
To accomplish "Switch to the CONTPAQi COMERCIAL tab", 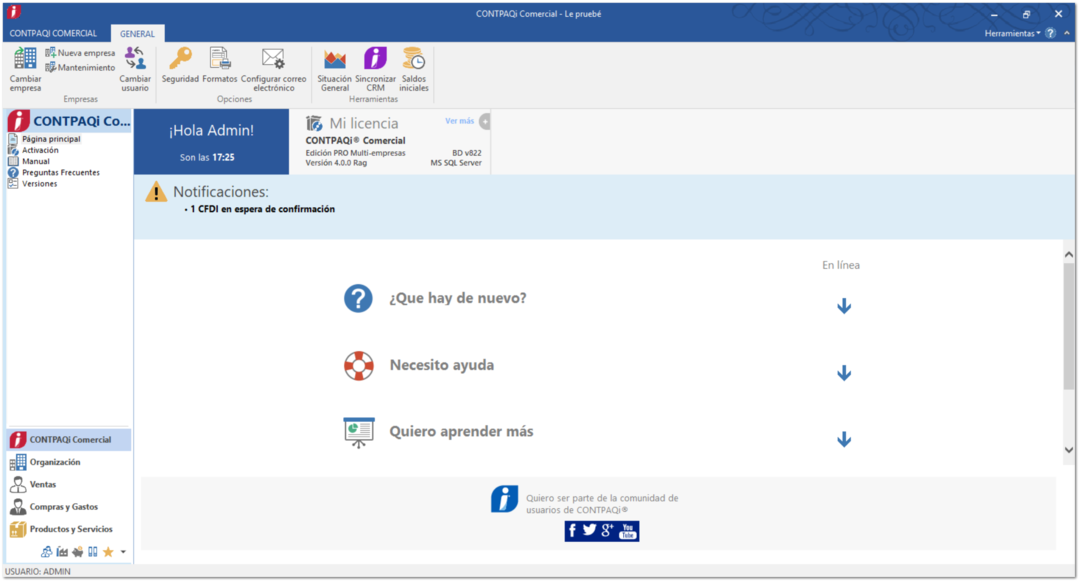I will (53, 33).
